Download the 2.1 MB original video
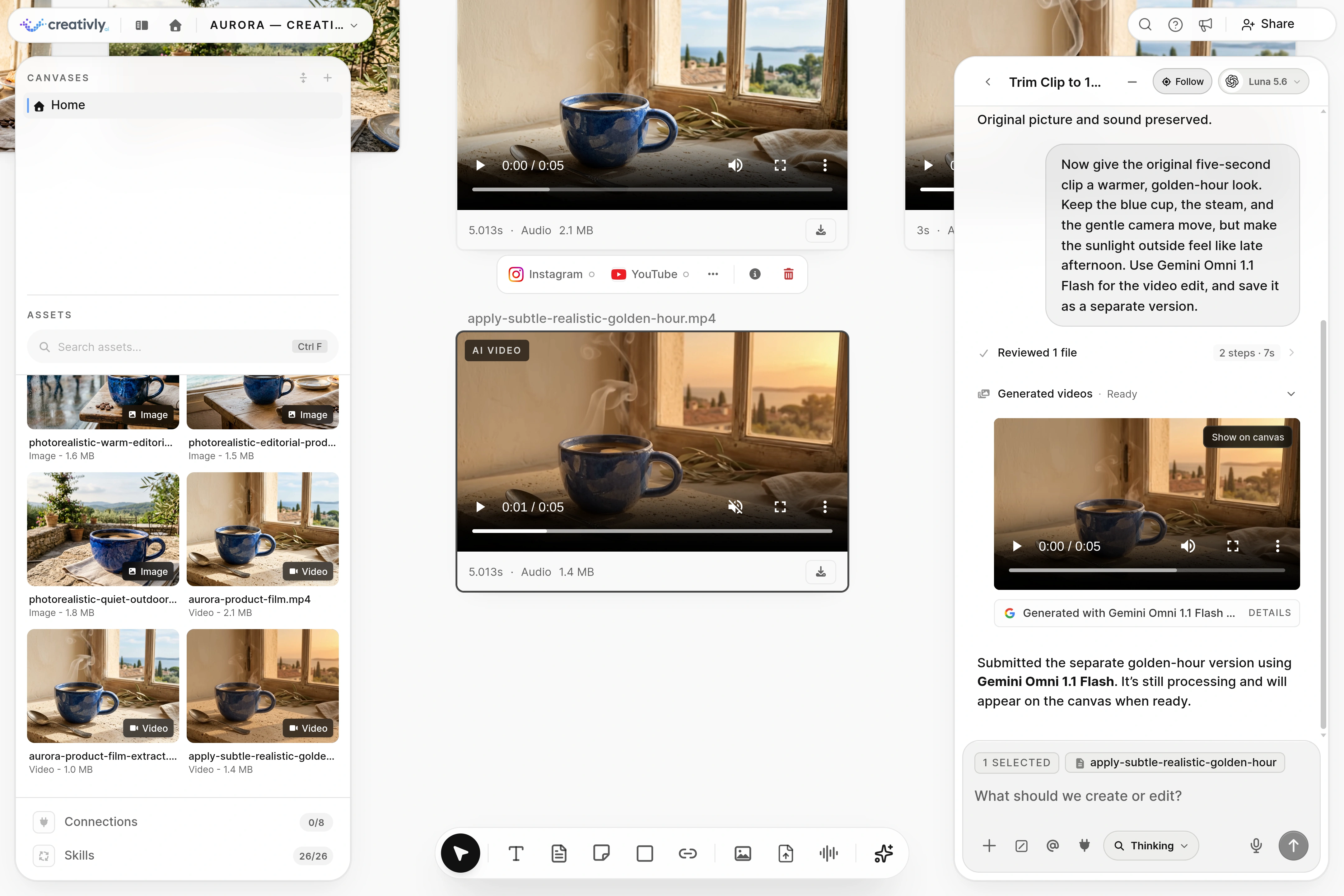 (x=821, y=230)
